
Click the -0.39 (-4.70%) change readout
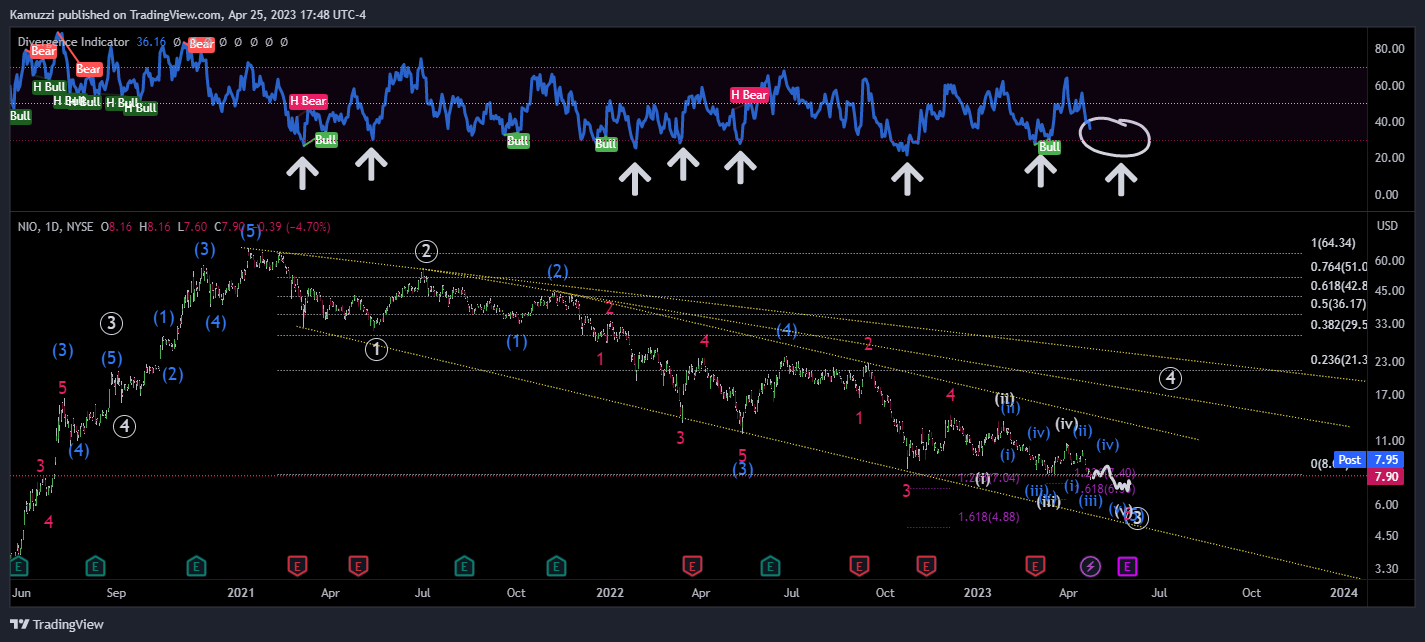point(292,227)
